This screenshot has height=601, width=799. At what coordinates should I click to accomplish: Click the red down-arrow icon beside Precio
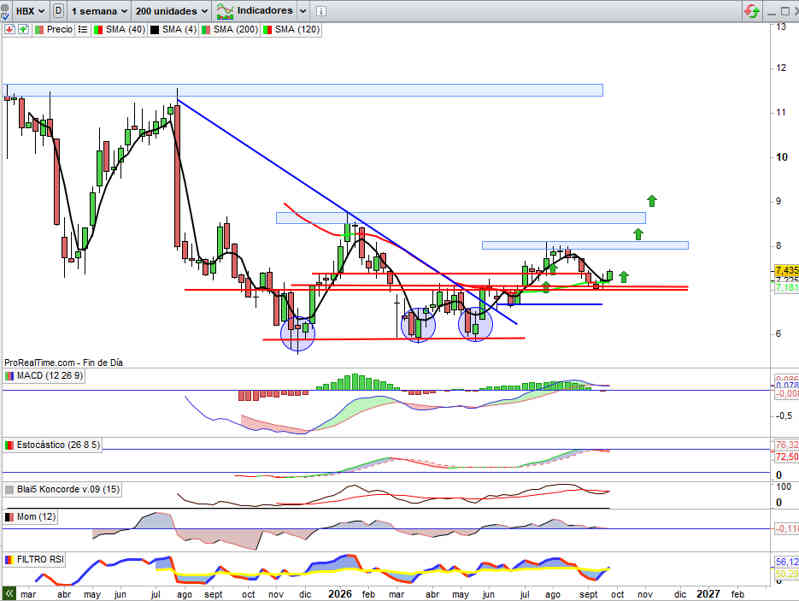coord(10,30)
